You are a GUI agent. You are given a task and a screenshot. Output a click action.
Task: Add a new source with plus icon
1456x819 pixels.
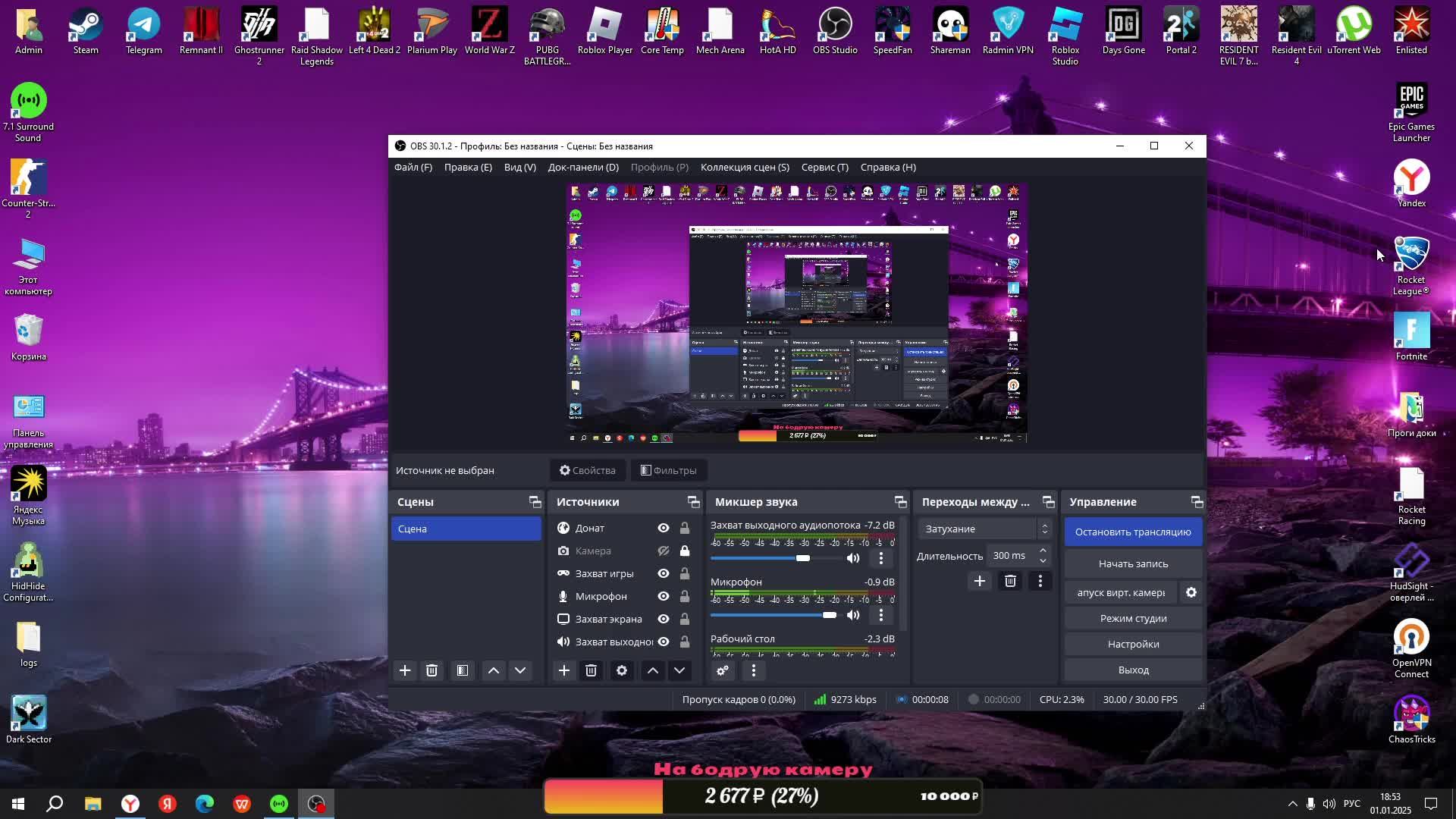pyautogui.click(x=563, y=670)
